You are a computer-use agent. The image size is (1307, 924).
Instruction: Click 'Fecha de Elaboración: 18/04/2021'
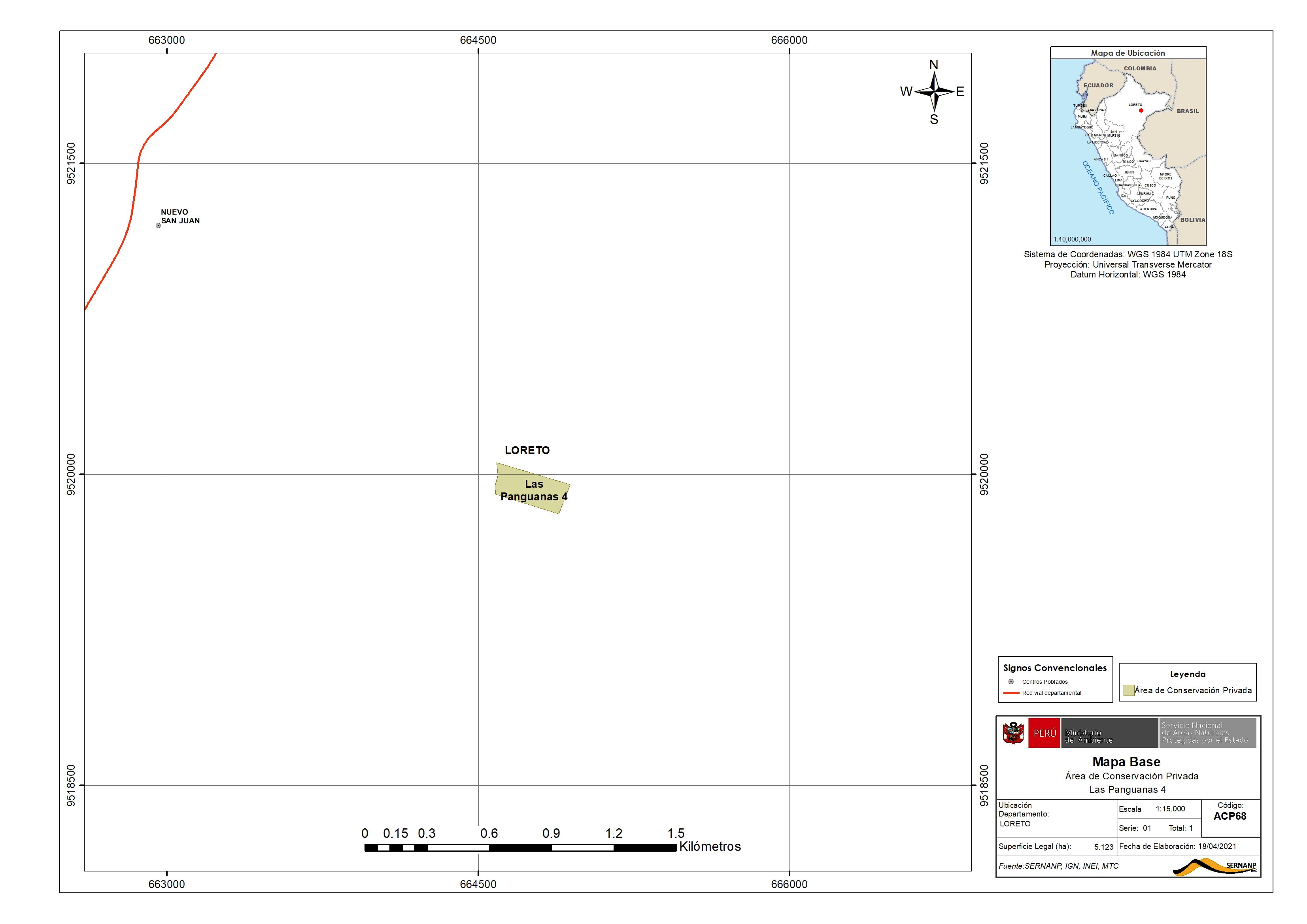click(1177, 847)
